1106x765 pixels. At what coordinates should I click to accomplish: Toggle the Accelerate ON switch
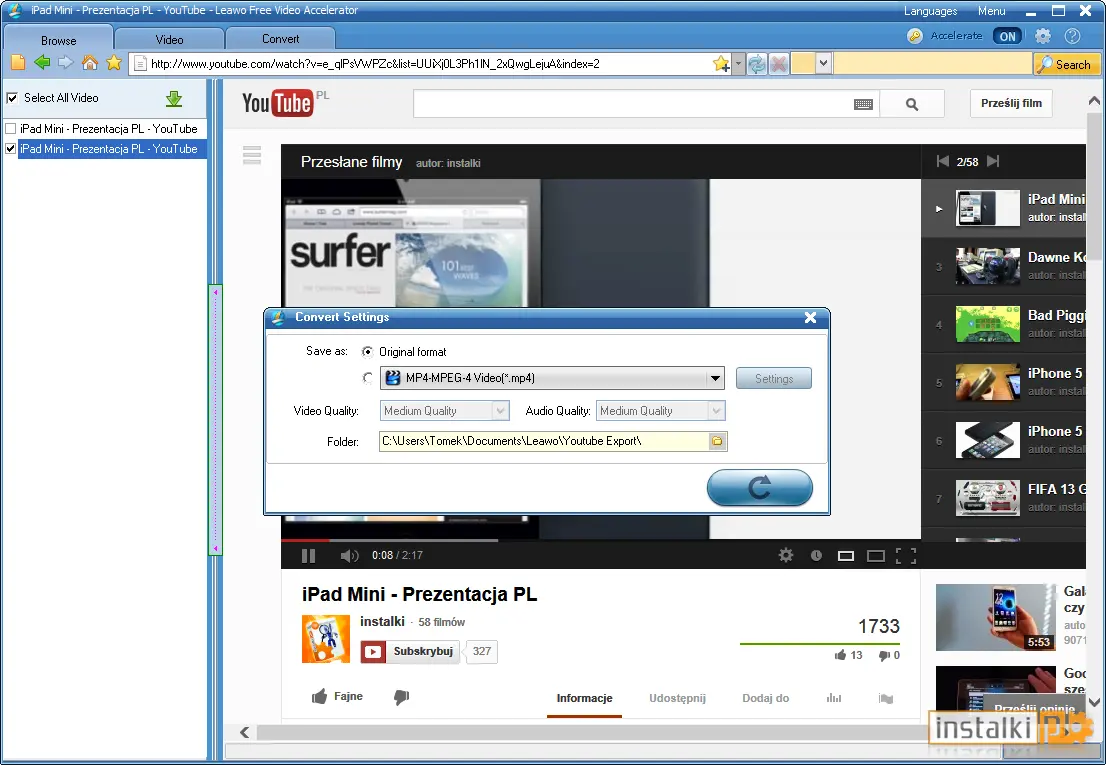click(1007, 37)
